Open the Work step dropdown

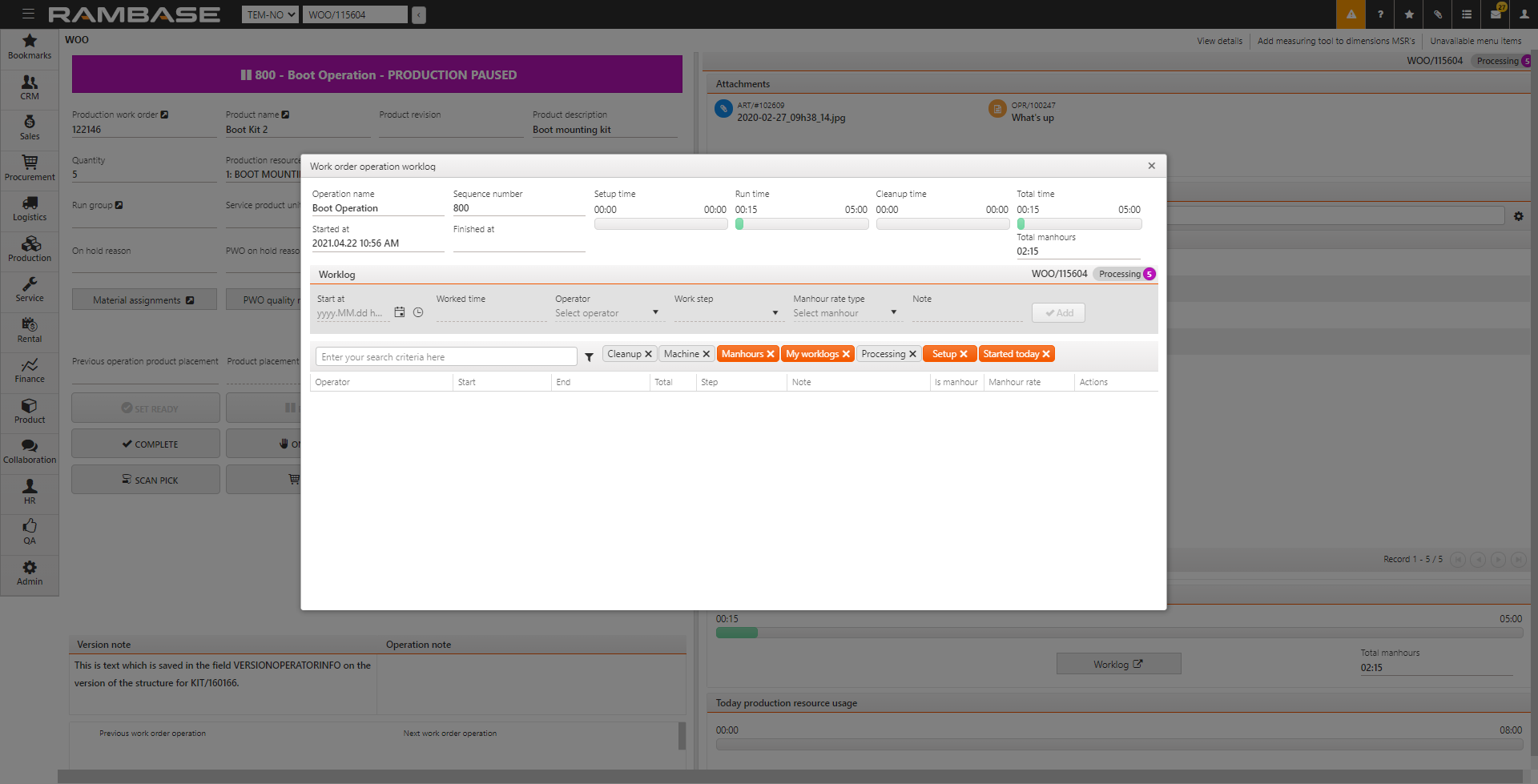774,313
